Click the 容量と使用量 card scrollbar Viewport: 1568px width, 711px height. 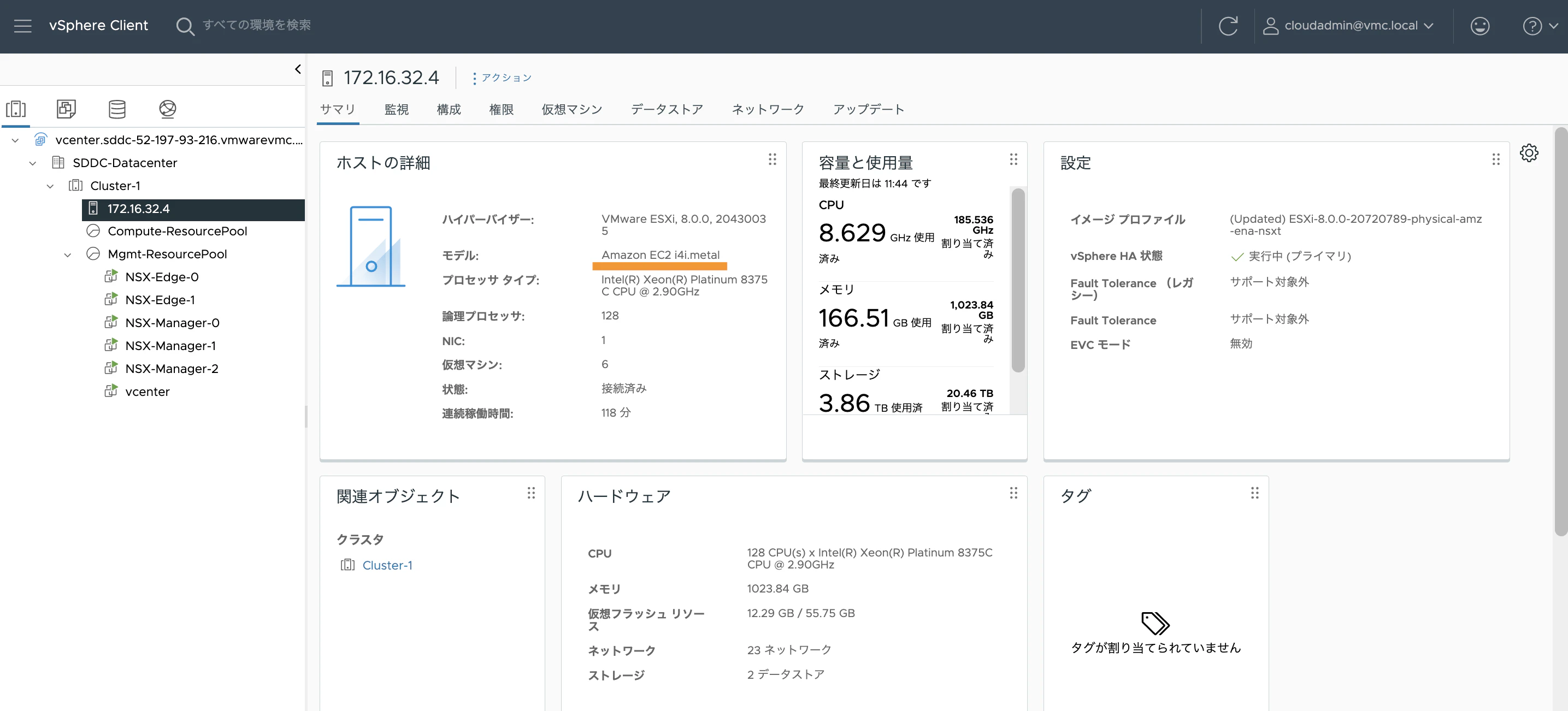point(1018,280)
